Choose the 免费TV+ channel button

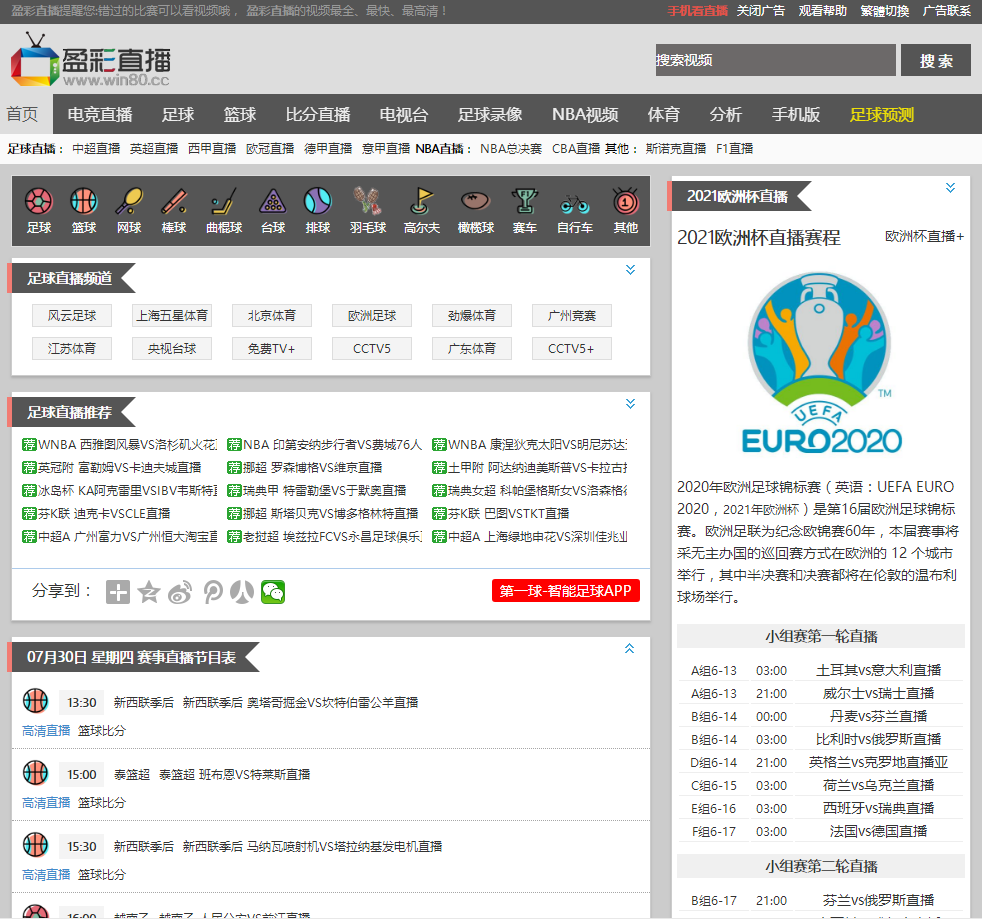click(271, 349)
